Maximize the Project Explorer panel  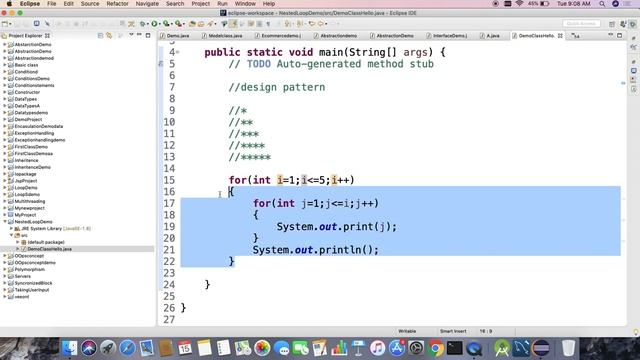coord(148,36)
